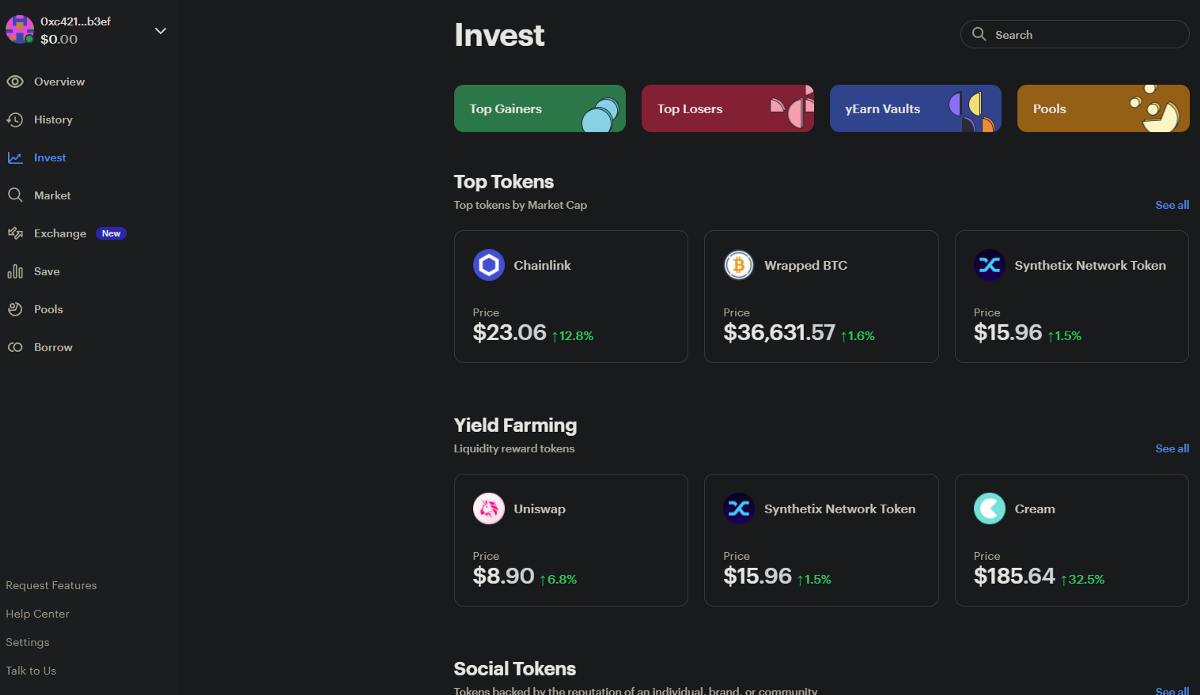
Task: Click the Chainlink token logo icon
Action: pos(489,265)
